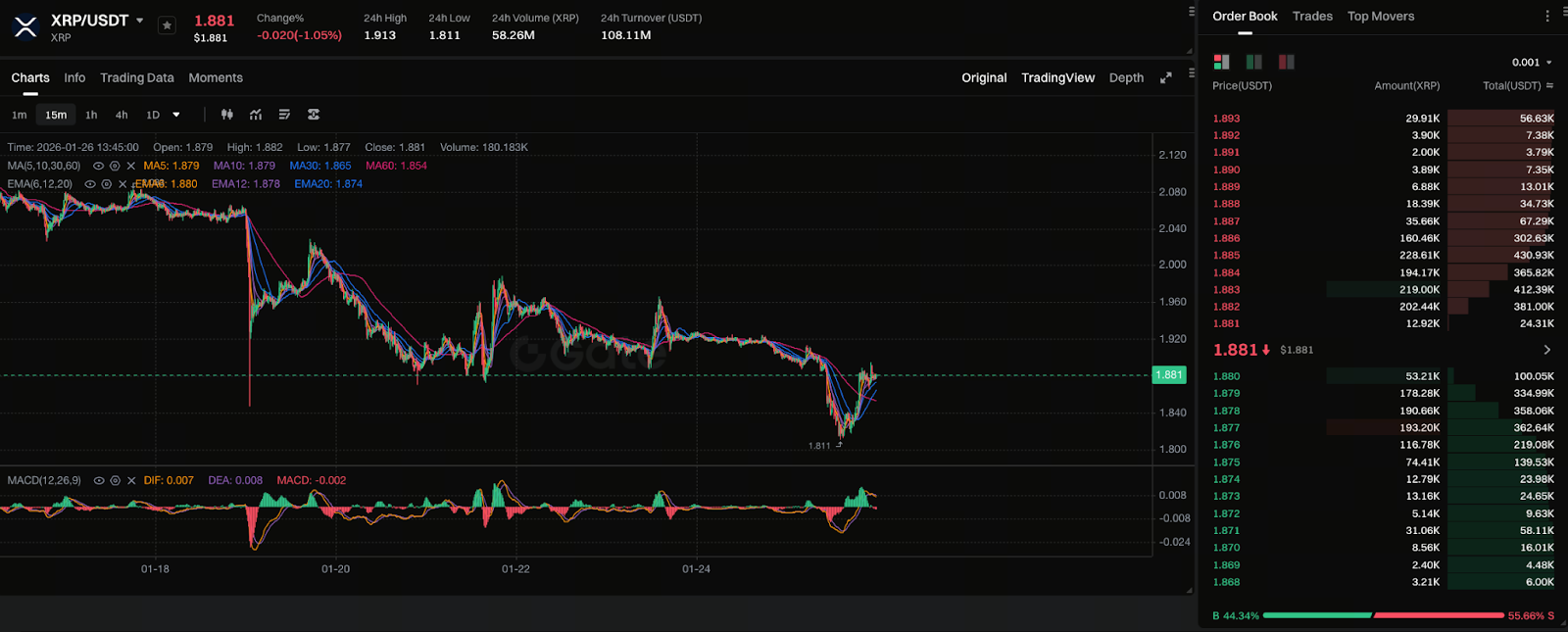Open chart settings icon in toolbar
Viewport: 1568px width, 632px height.
(x=314, y=115)
